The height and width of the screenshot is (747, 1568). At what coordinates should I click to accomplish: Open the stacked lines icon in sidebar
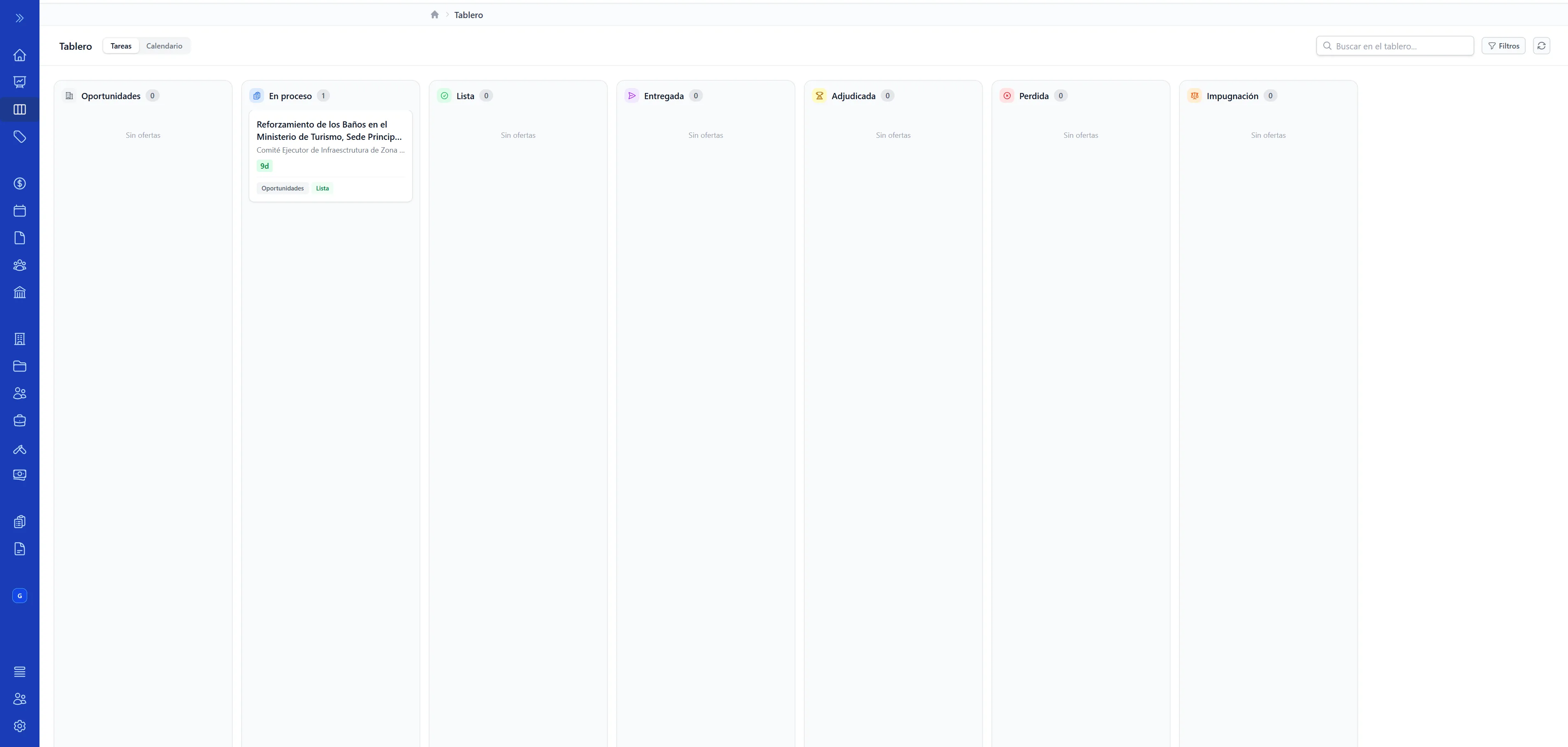19,671
